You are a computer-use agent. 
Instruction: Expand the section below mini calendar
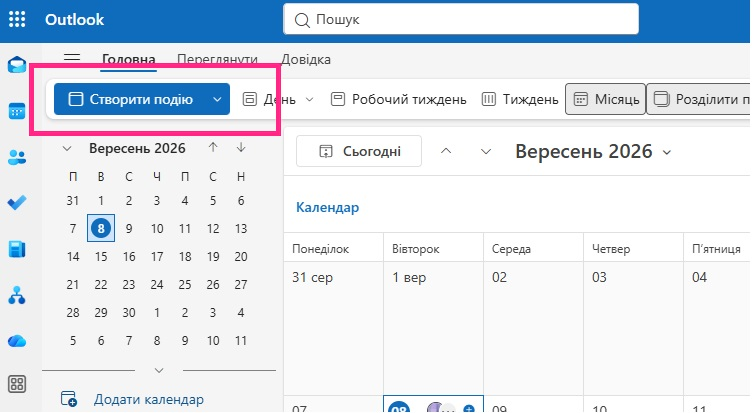[x=159, y=370]
